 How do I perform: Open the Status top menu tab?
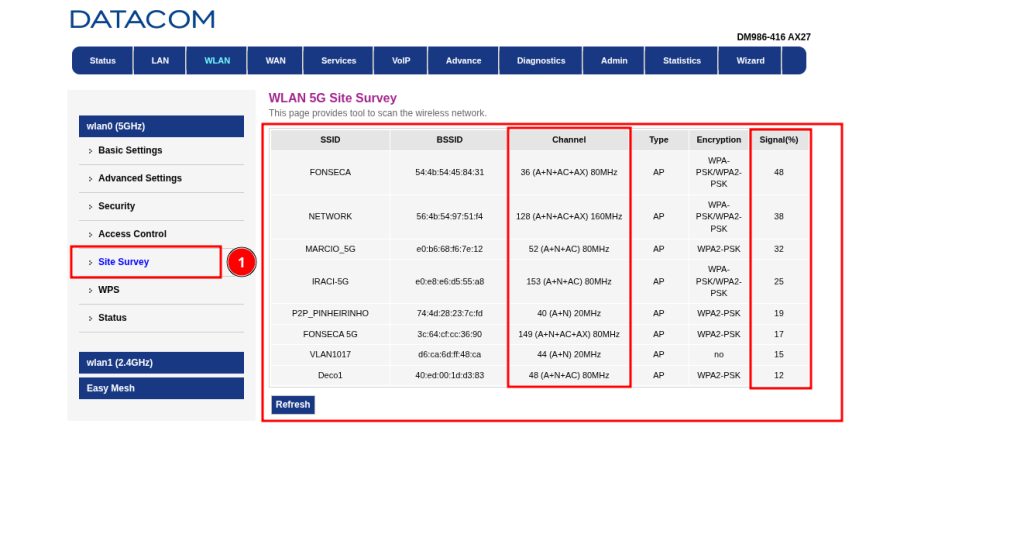pyautogui.click(x=103, y=61)
